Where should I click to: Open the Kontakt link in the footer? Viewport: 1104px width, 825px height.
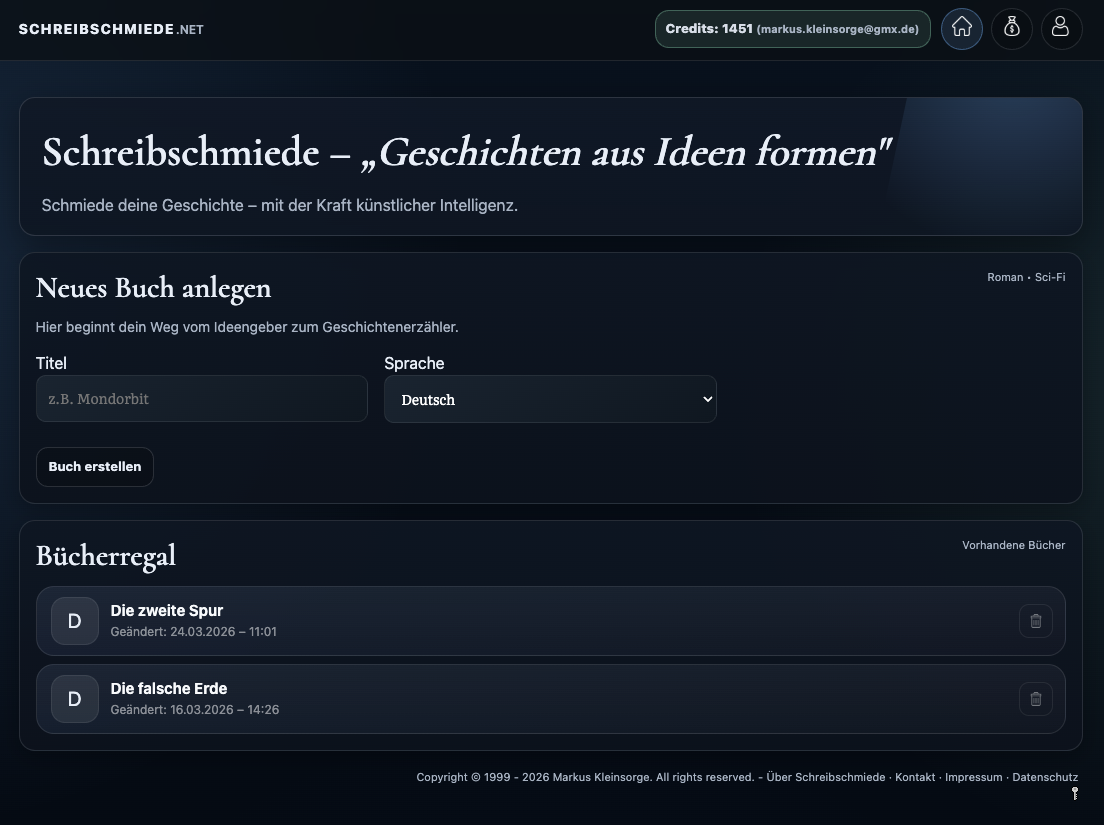915,777
